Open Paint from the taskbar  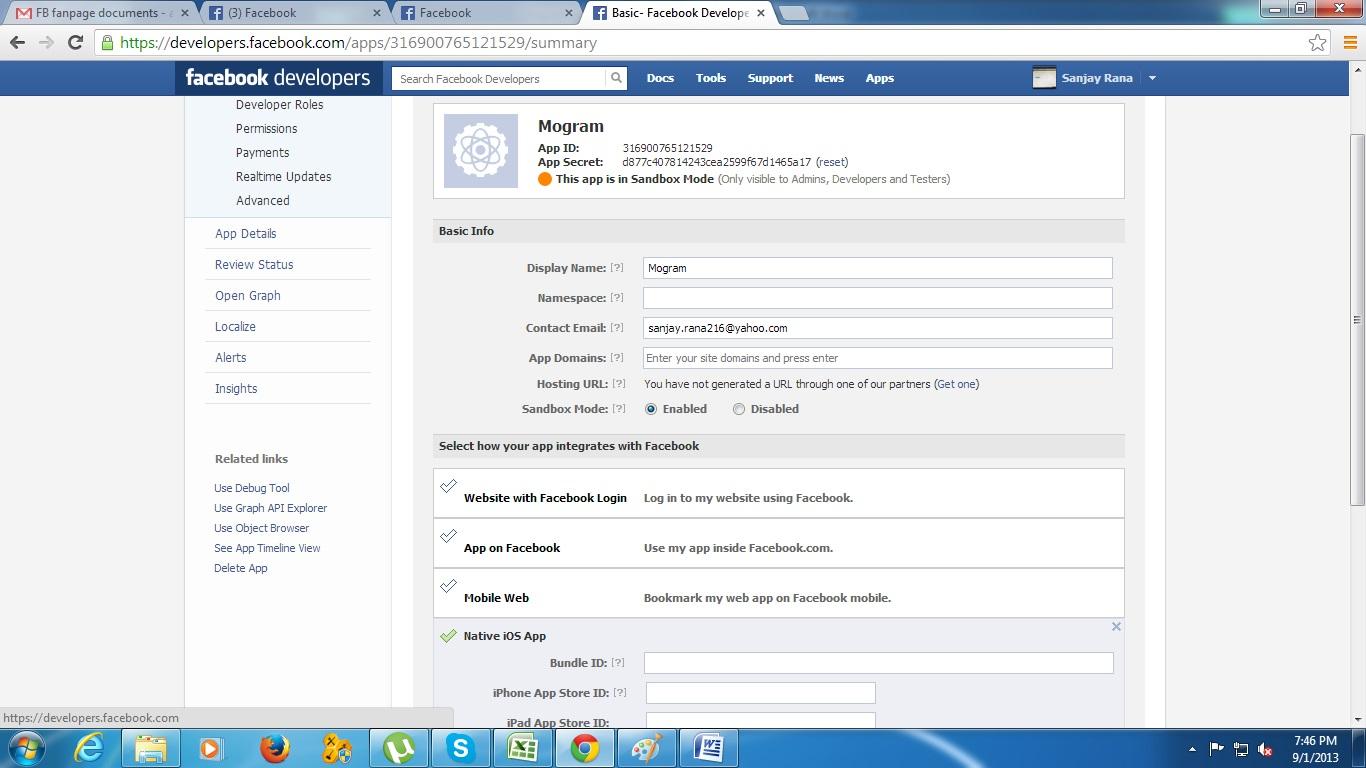pyautogui.click(x=647, y=748)
